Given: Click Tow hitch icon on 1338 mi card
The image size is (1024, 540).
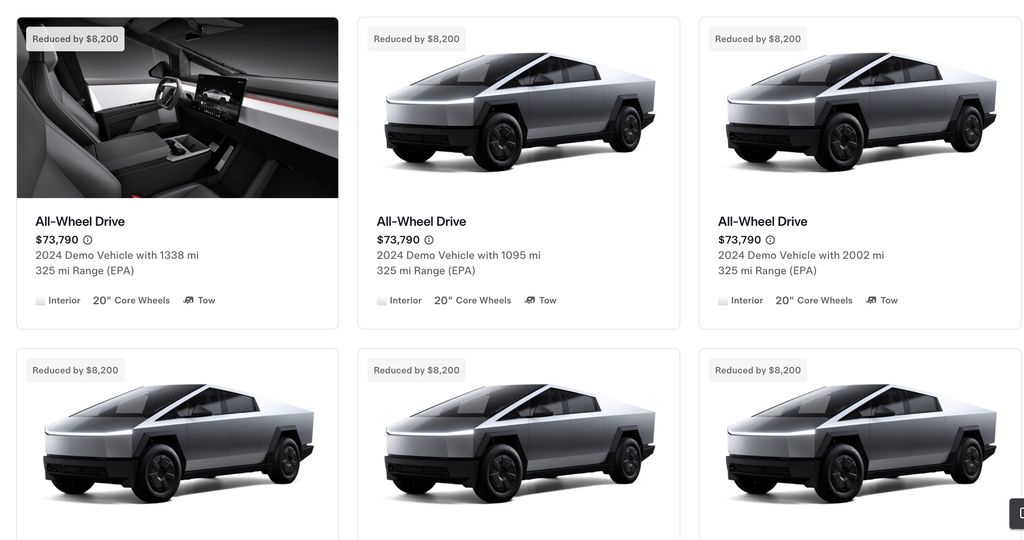Looking at the screenshot, I should (x=188, y=300).
